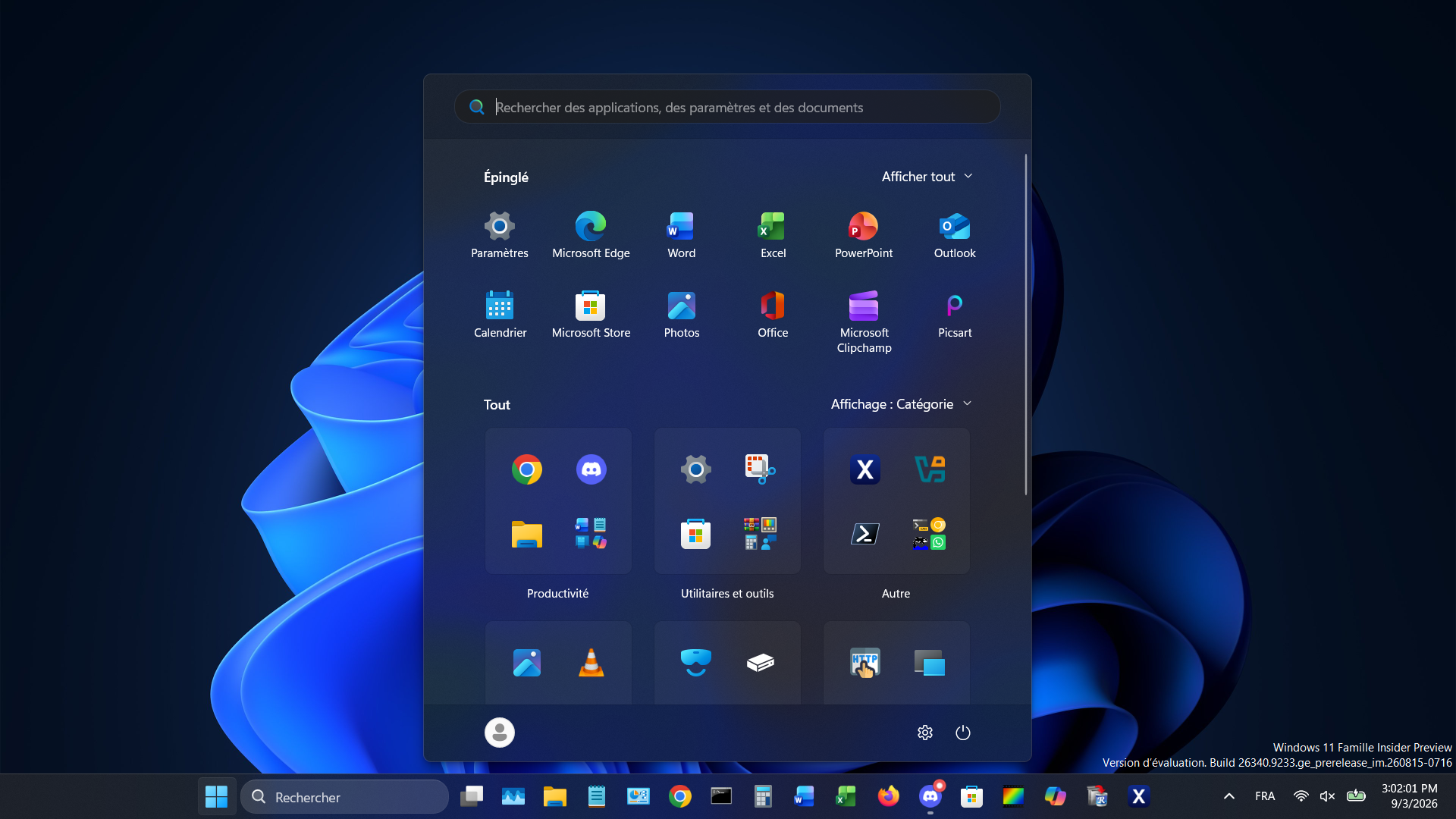Open File Explorer in Productivité category
The height and width of the screenshot is (819, 1456).
click(526, 534)
